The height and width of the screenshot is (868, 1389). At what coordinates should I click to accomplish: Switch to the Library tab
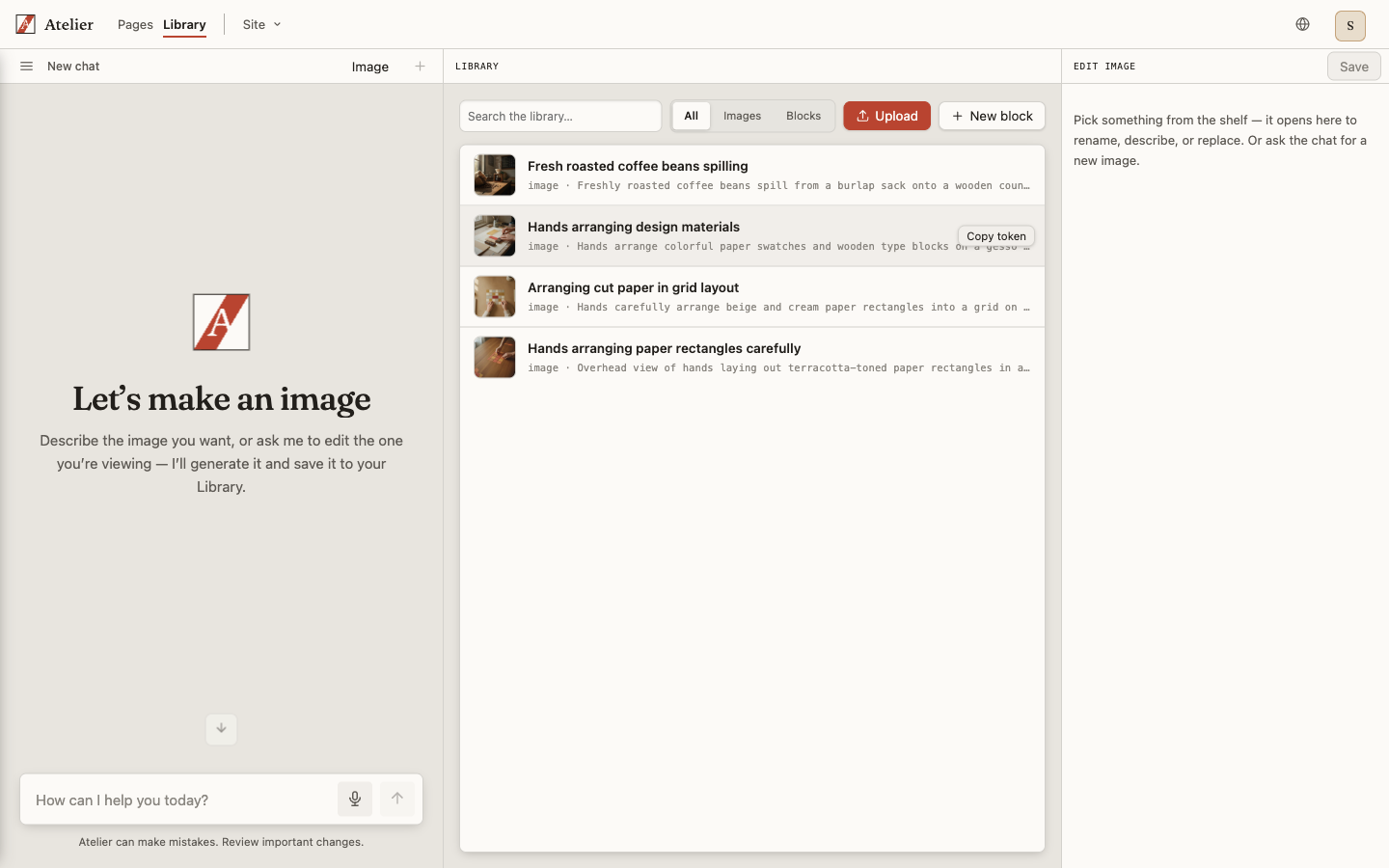184,24
